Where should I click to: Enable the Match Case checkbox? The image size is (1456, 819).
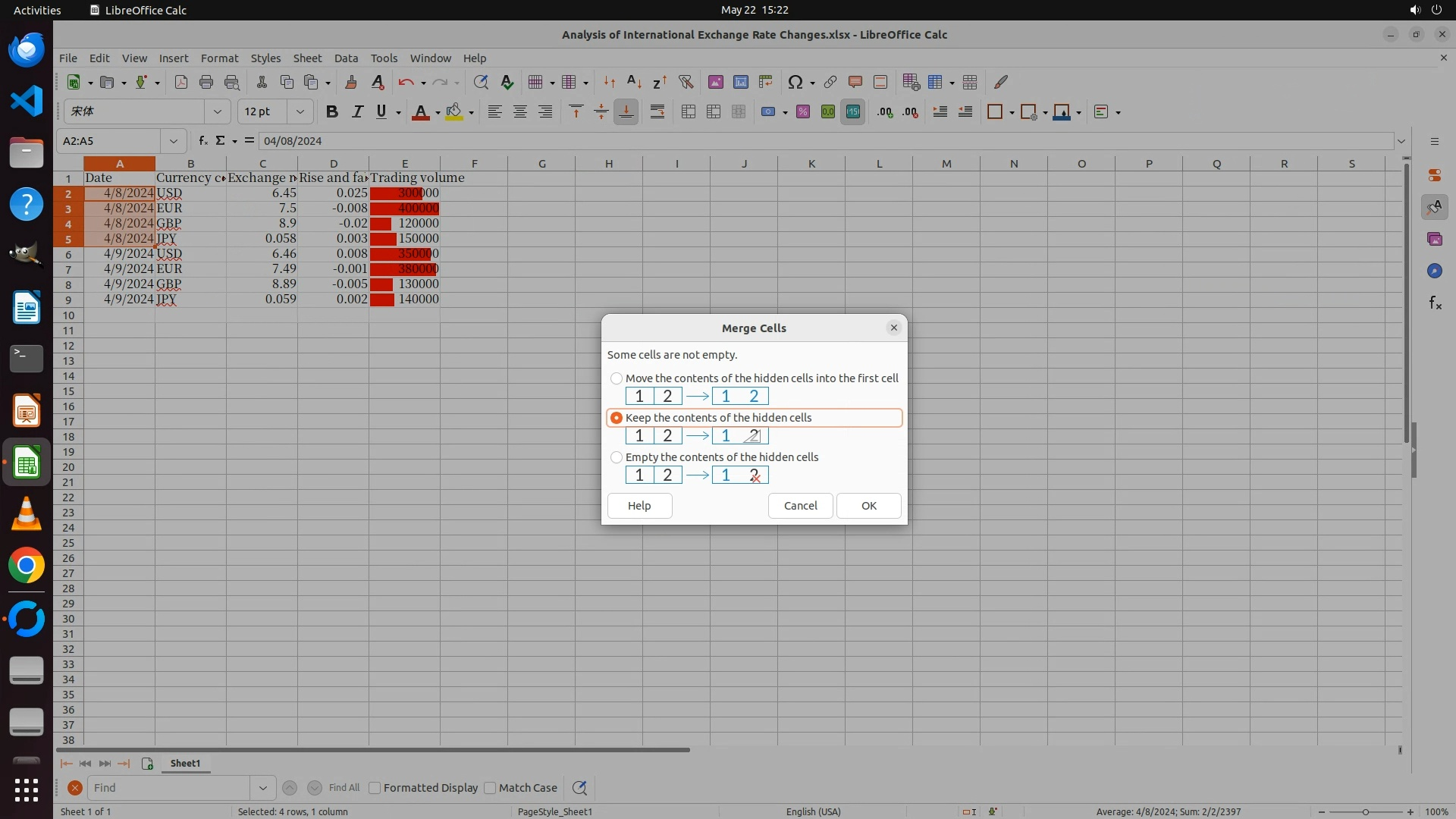(x=490, y=788)
